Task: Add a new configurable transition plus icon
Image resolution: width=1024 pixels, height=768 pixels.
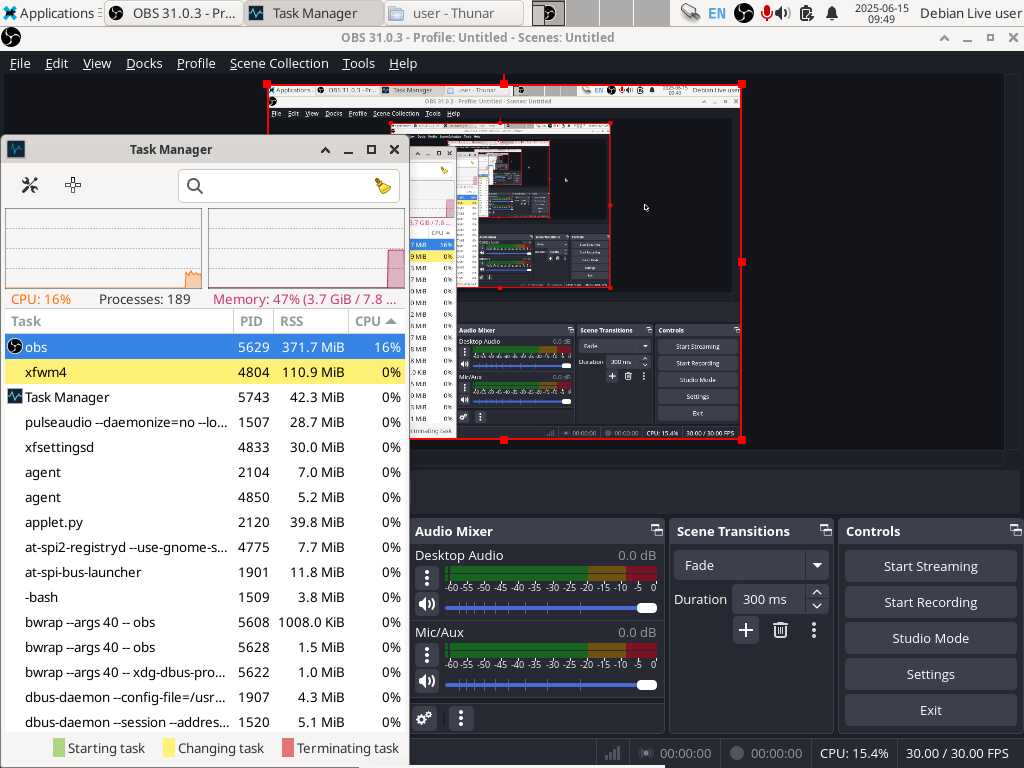Action: coord(746,630)
